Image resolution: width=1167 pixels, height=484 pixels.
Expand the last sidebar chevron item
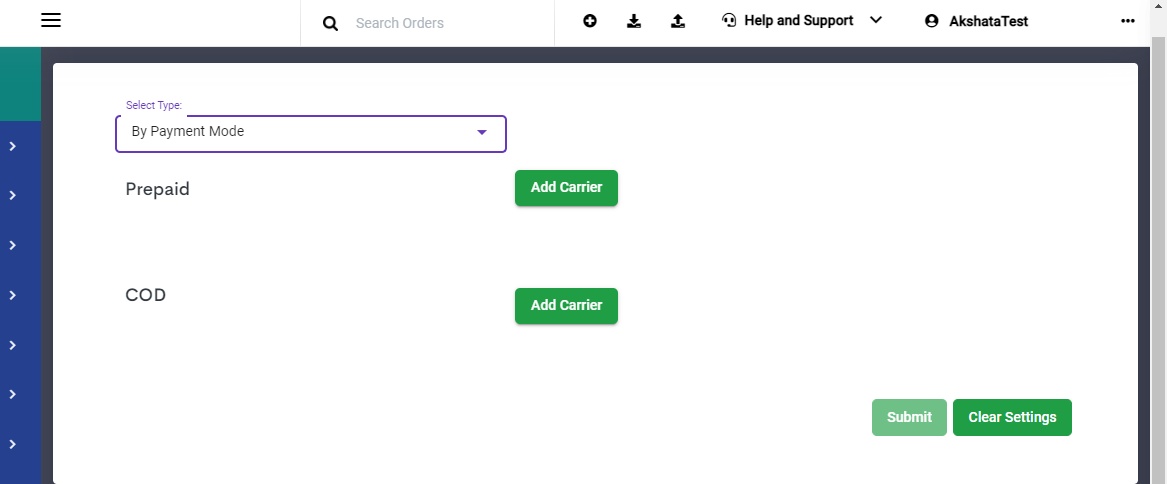[x=13, y=444]
